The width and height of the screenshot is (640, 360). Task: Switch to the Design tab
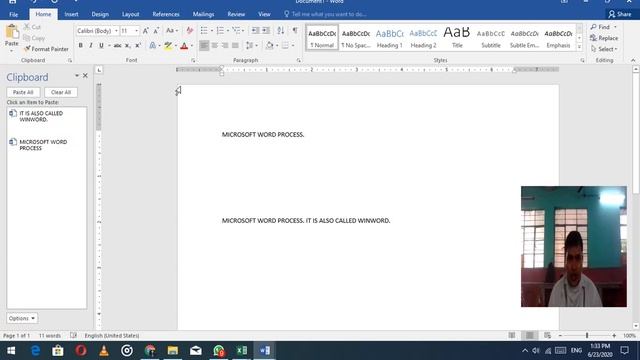(100, 14)
